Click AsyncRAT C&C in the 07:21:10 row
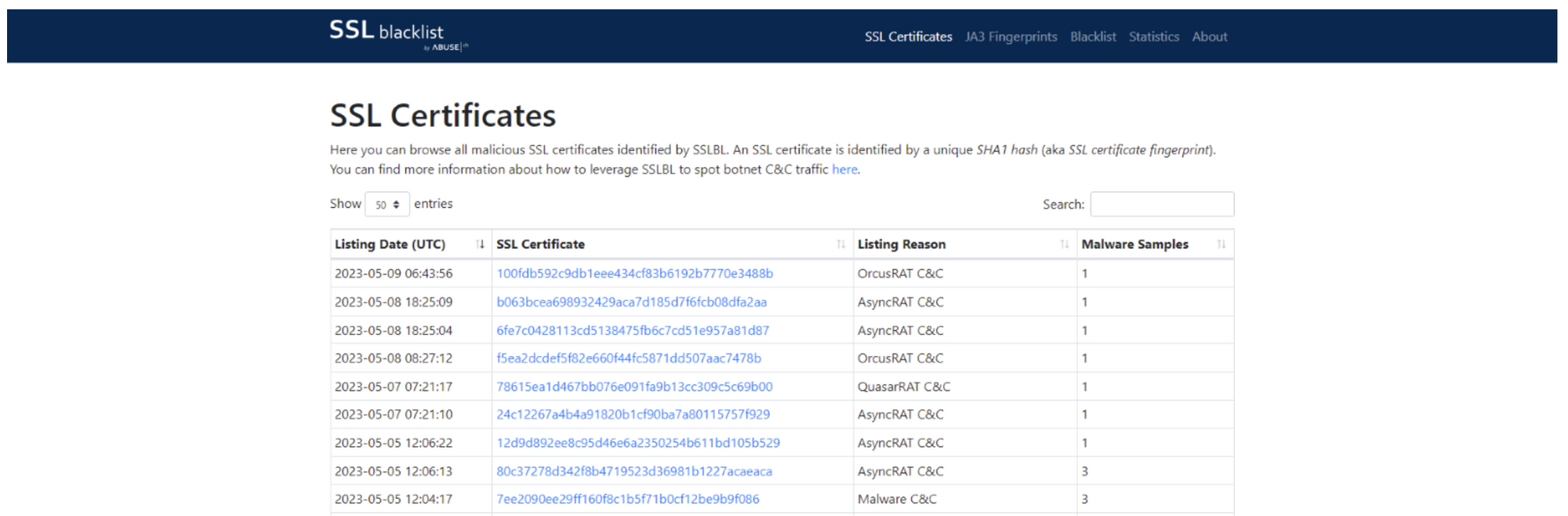1568x516 pixels. tap(901, 414)
